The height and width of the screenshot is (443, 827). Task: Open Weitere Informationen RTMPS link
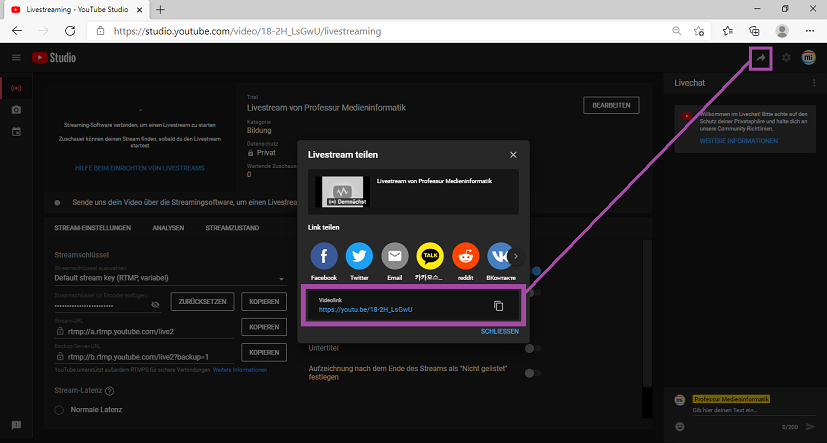240,370
